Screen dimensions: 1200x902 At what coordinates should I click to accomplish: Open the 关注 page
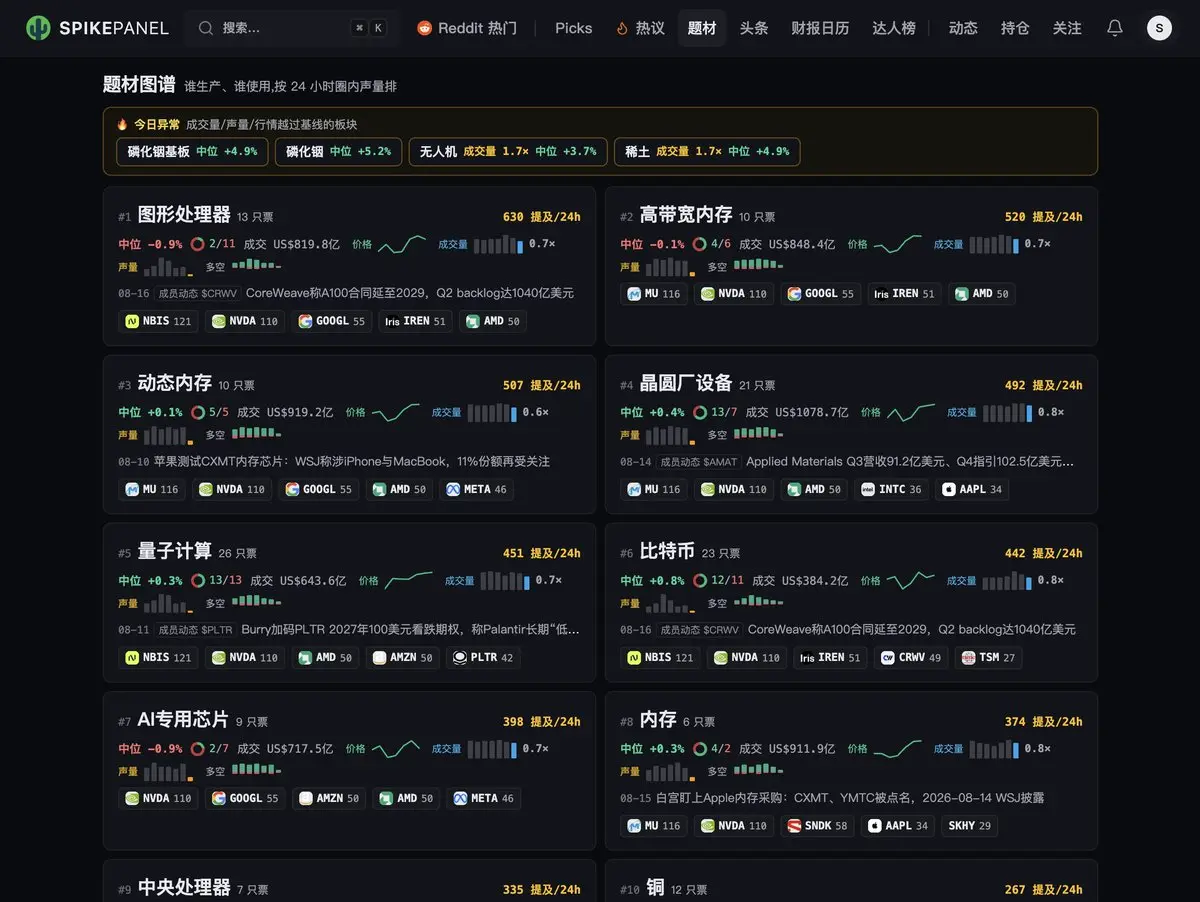(1067, 28)
